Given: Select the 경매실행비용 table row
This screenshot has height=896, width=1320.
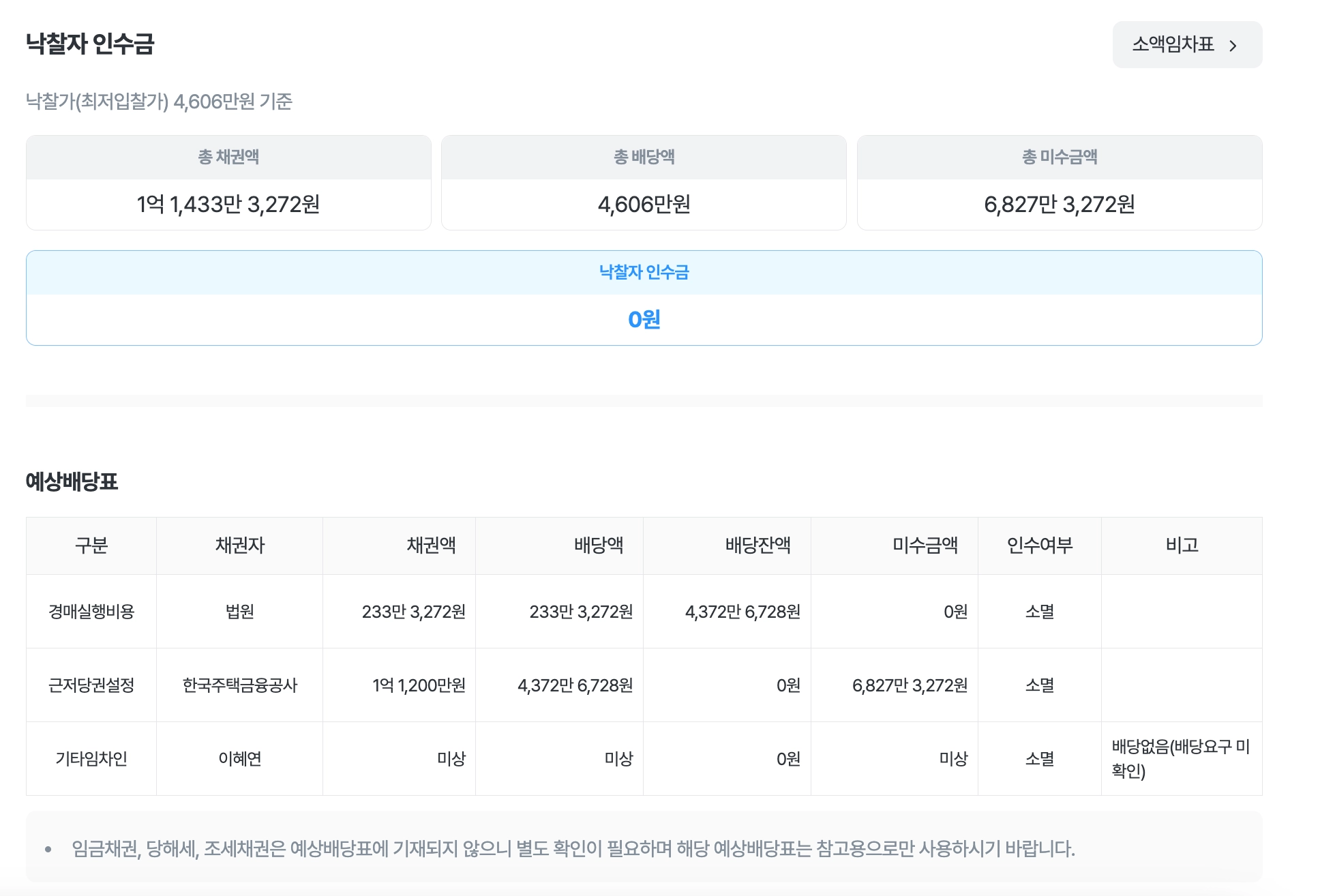Looking at the screenshot, I should coord(91,612).
